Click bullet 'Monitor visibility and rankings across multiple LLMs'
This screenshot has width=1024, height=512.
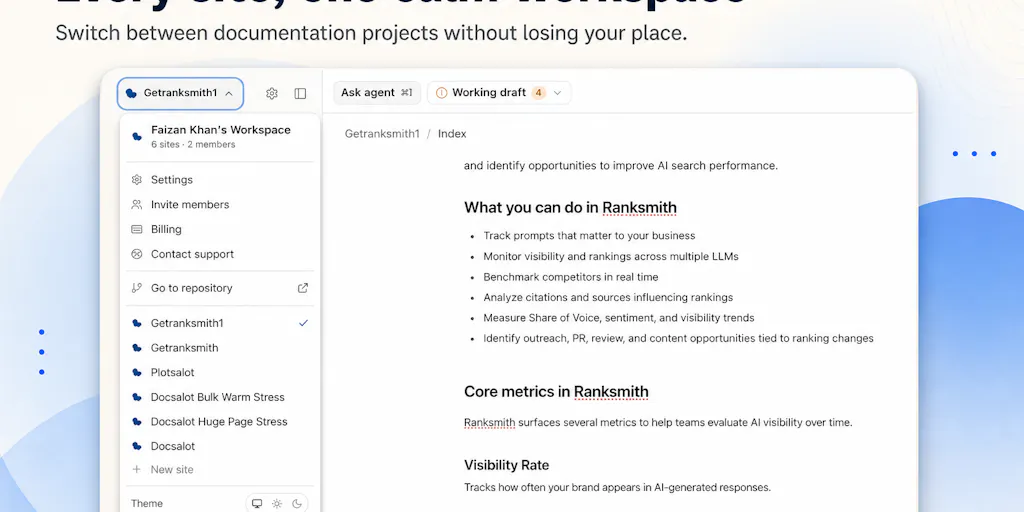click(x=611, y=257)
